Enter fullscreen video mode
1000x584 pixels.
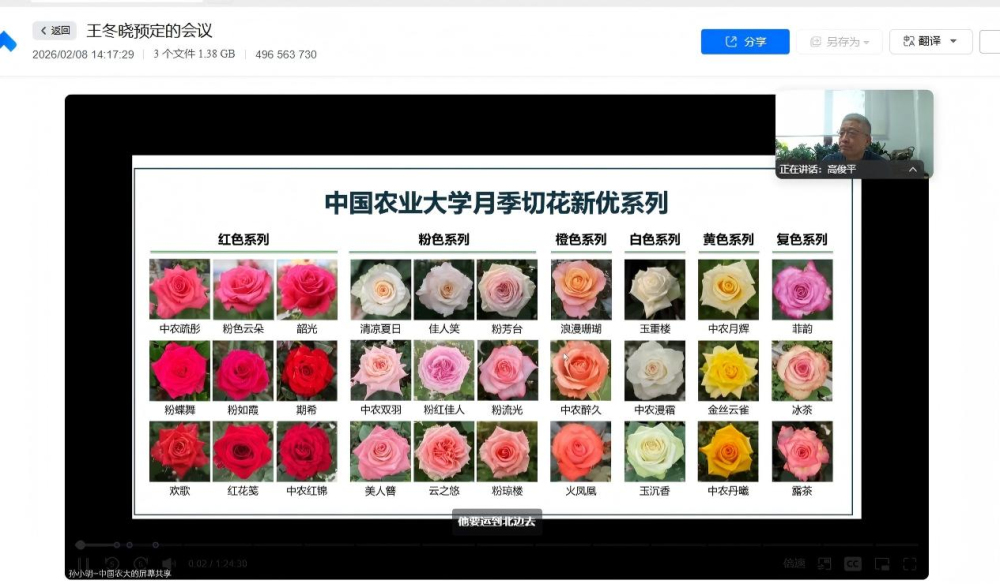[x=909, y=564]
